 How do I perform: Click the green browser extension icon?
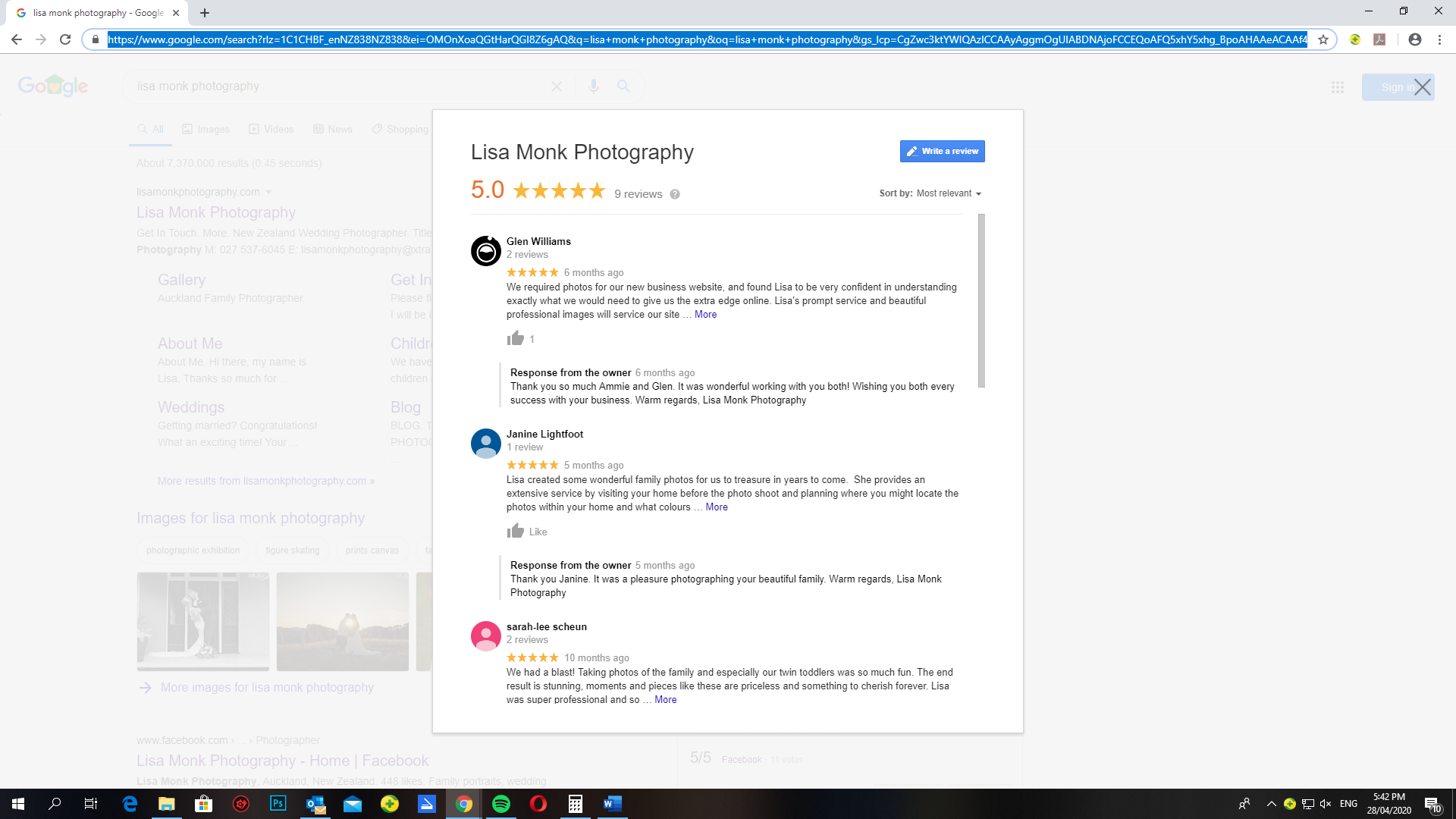tap(1355, 39)
